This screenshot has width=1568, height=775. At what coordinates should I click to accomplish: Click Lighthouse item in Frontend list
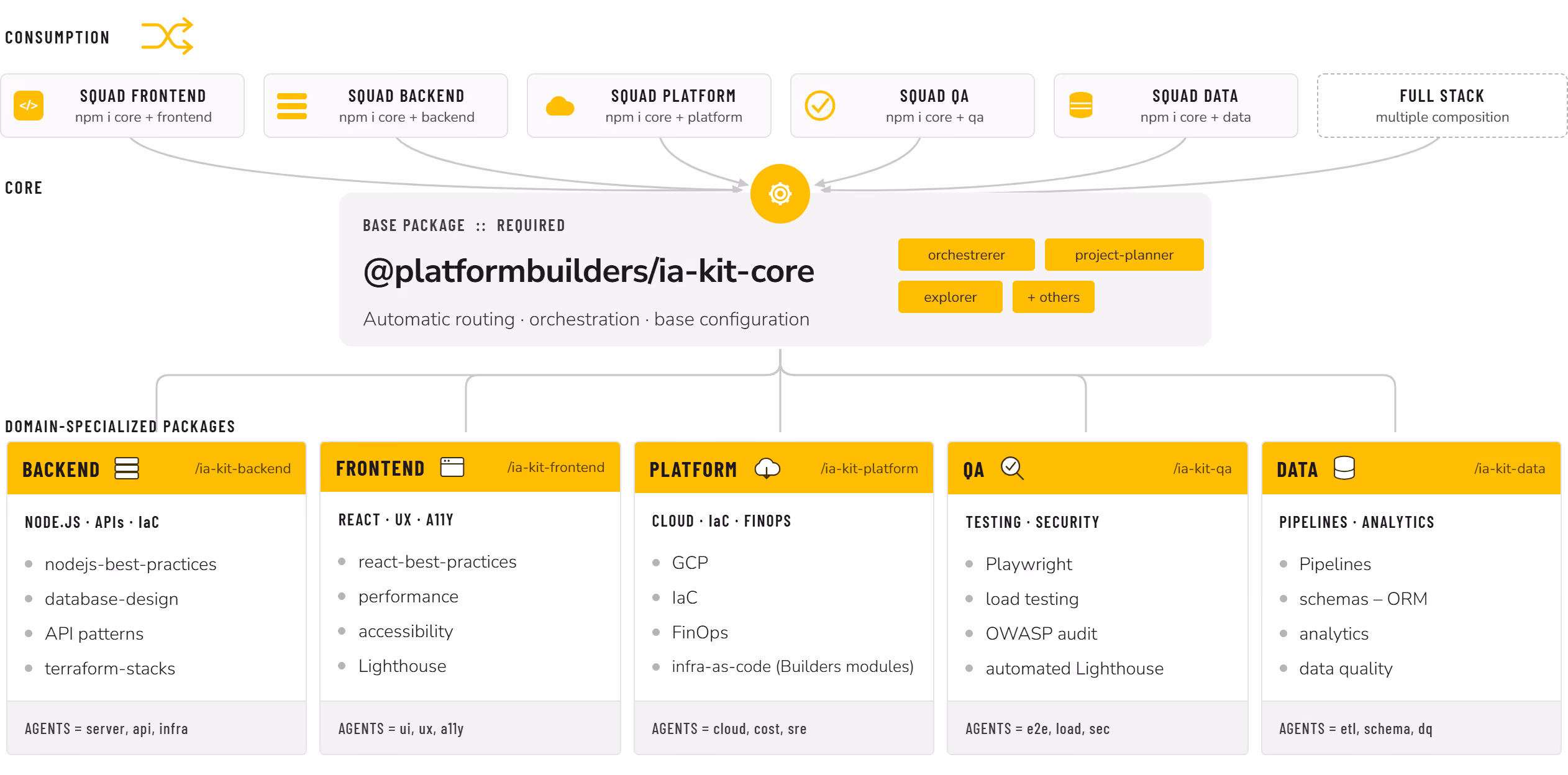coord(402,666)
